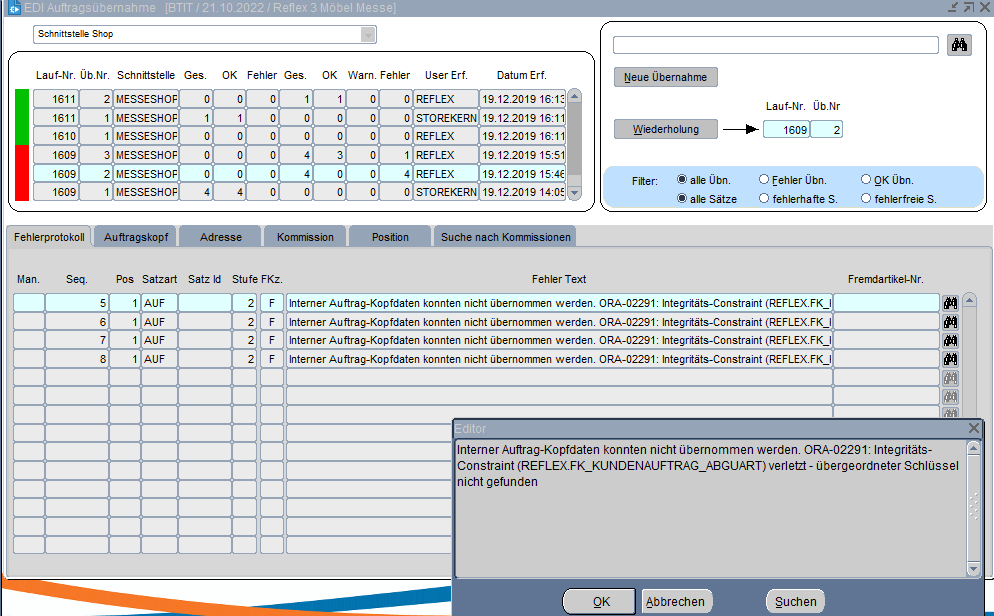Select the 'OK Übn.' filter option

tap(866, 180)
